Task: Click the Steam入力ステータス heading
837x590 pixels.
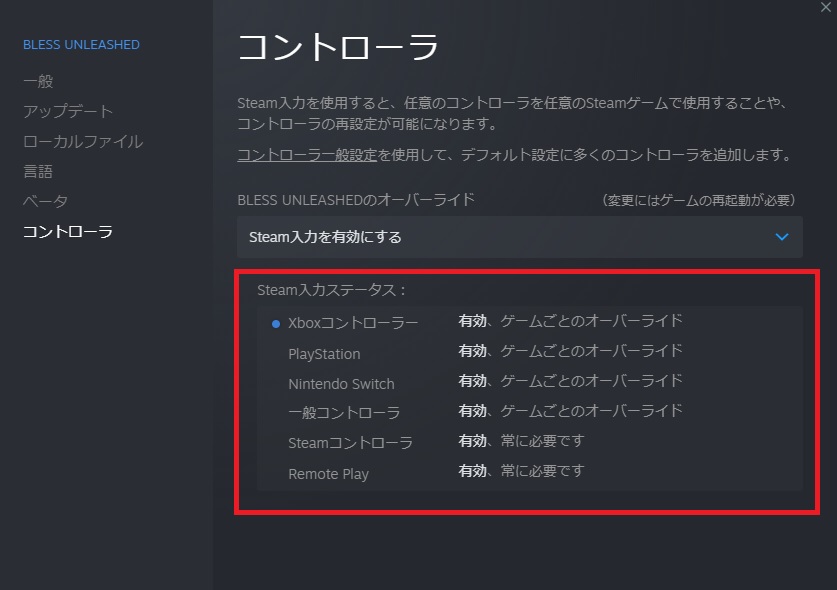Action: point(331,290)
